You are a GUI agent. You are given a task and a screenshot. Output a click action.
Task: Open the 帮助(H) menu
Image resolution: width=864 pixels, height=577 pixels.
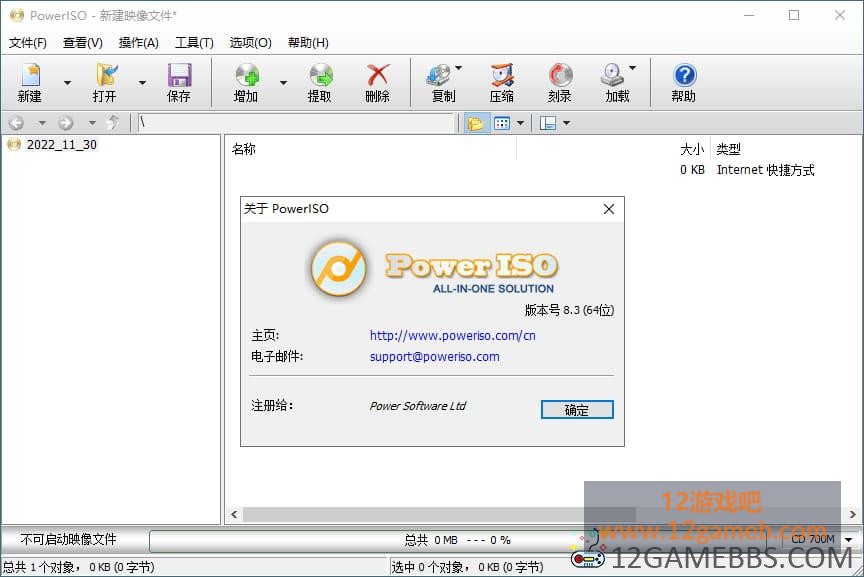(x=309, y=42)
